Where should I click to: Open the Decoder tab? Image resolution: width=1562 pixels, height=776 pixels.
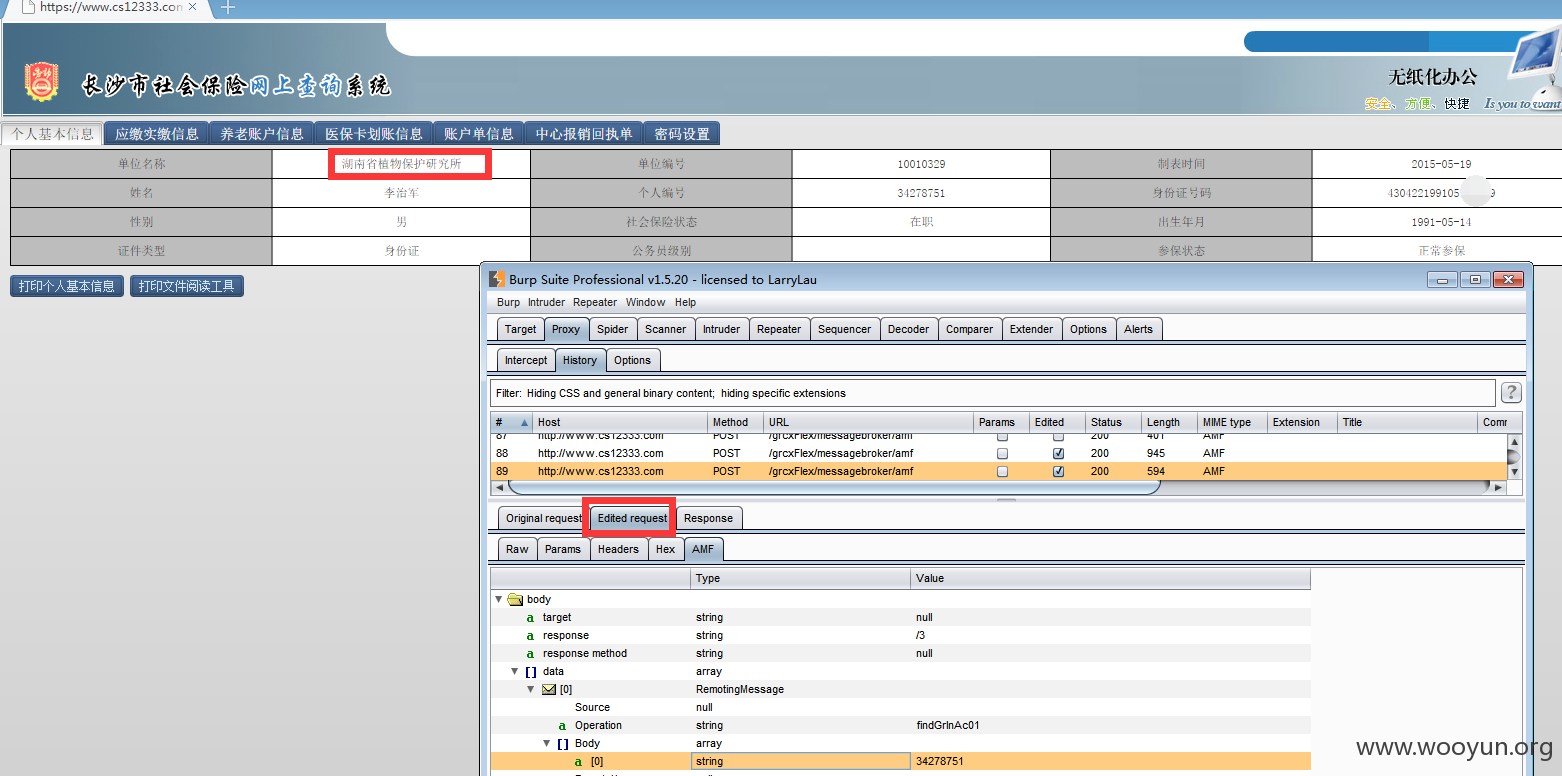908,329
